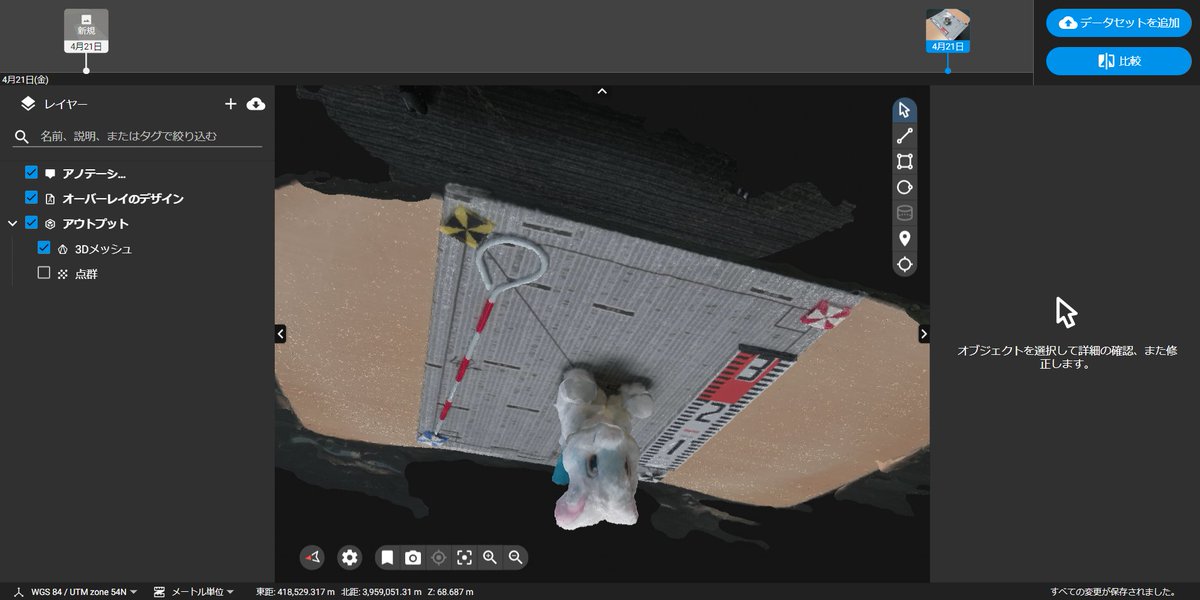This screenshot has height=600, width=1200.
Task: Select the polygon area measurement tool
Action: 904,161
